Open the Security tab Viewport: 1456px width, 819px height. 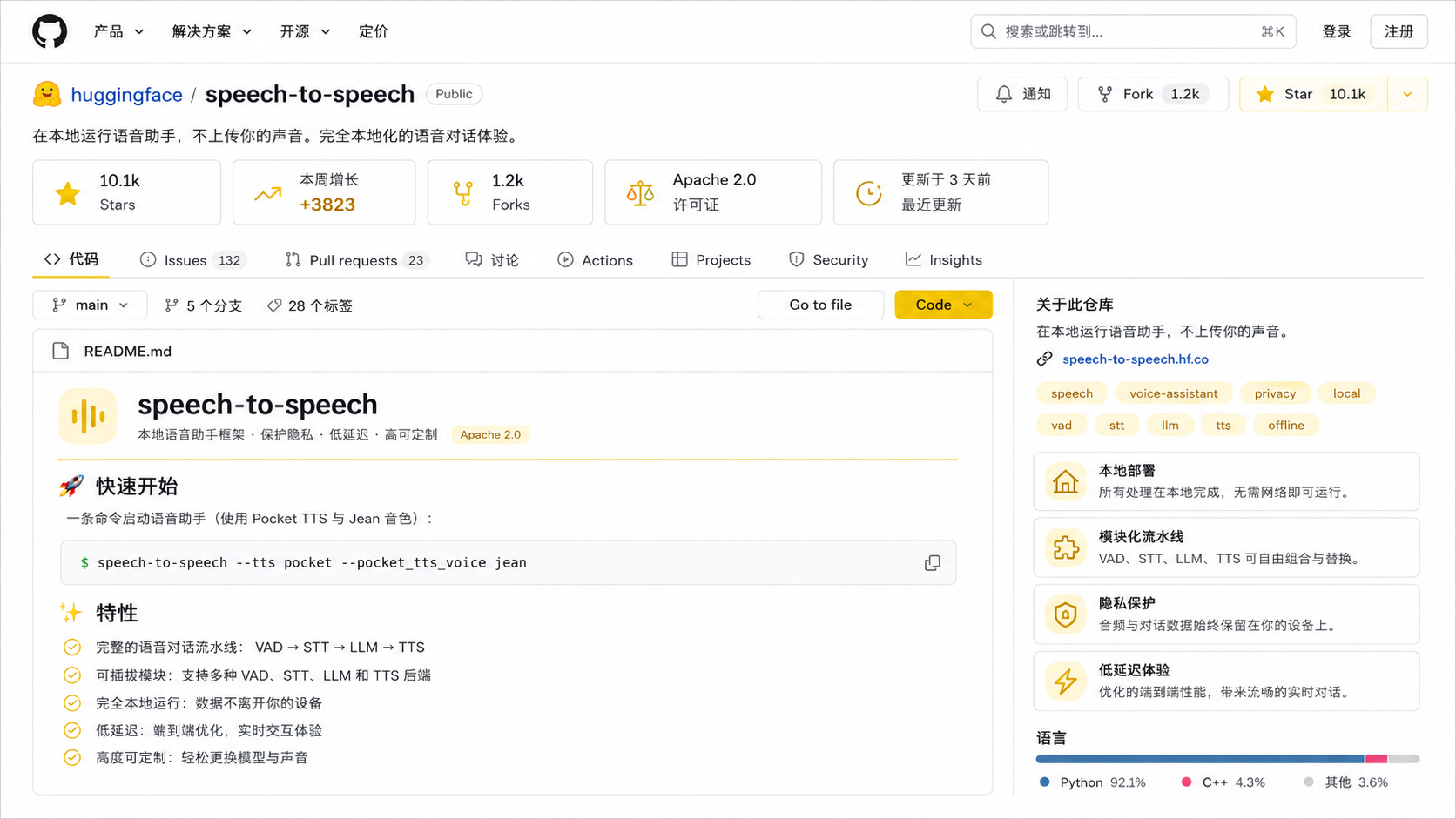(828, 260)
